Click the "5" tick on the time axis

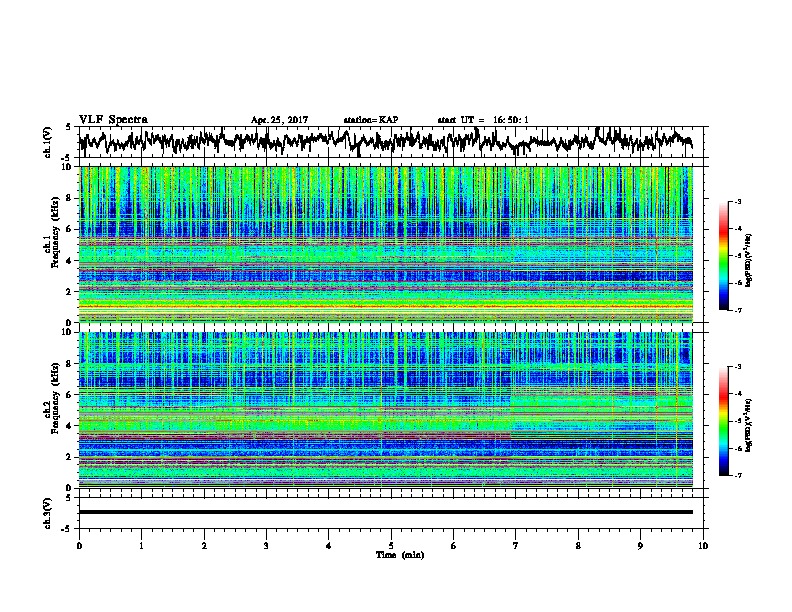tap(391, 546)
